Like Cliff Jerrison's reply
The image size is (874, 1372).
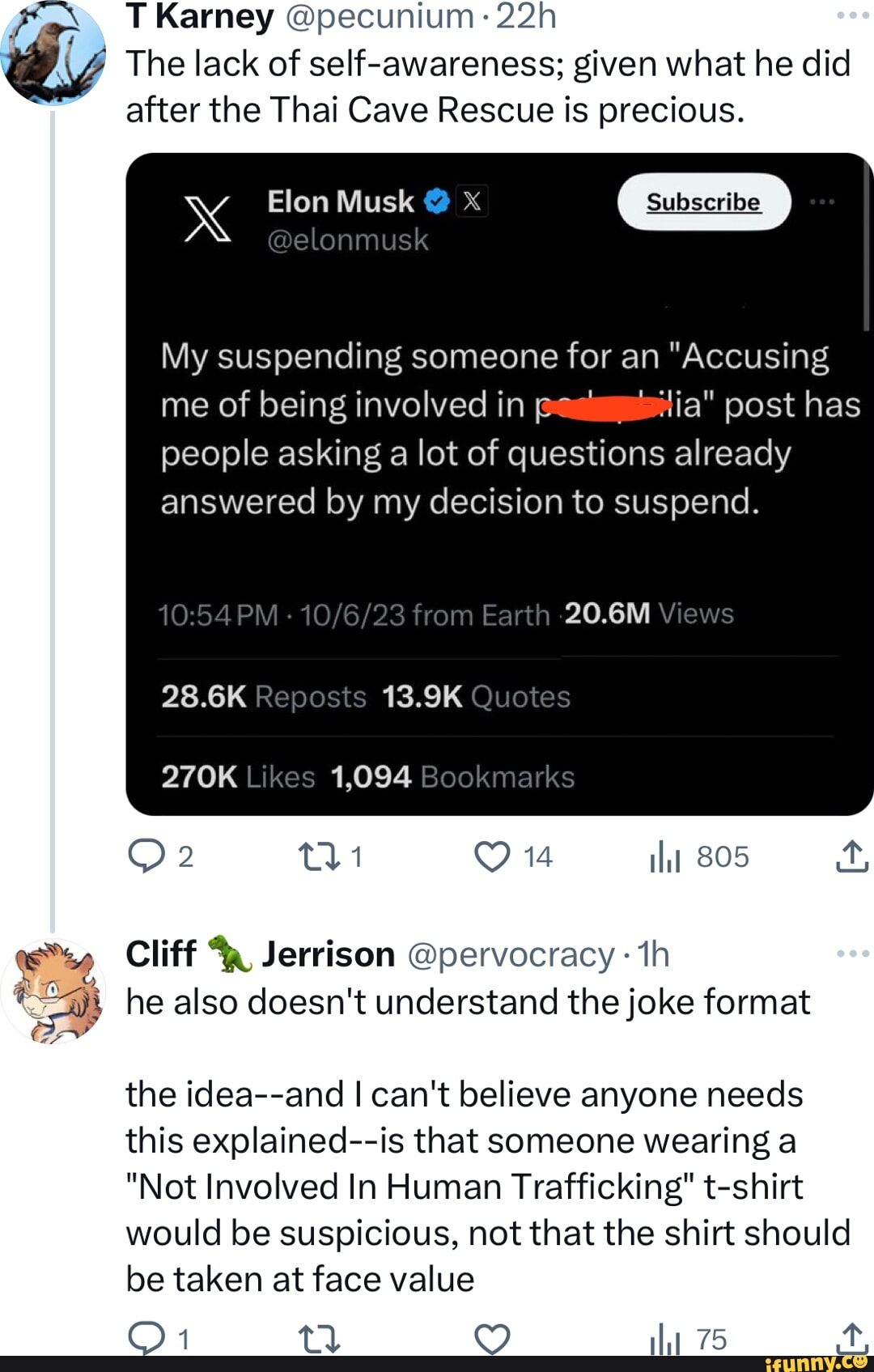(494, 1339)
